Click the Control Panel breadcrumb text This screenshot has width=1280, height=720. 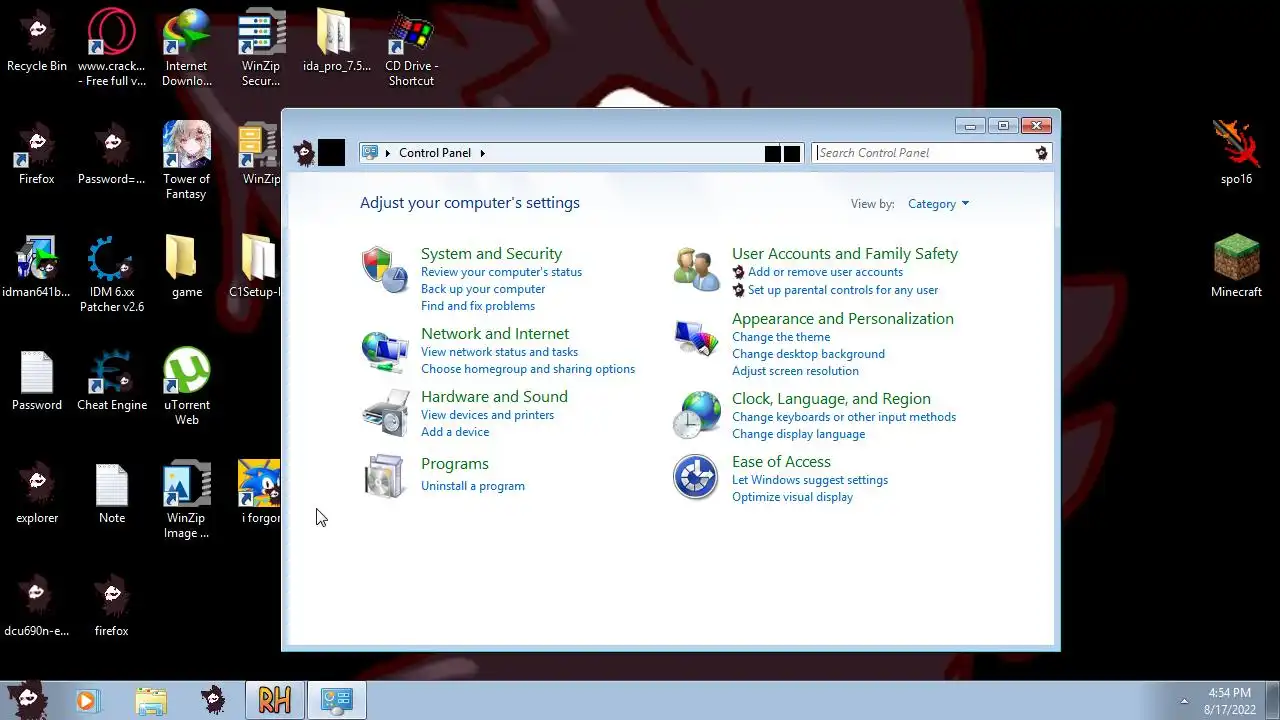(435, 153)
